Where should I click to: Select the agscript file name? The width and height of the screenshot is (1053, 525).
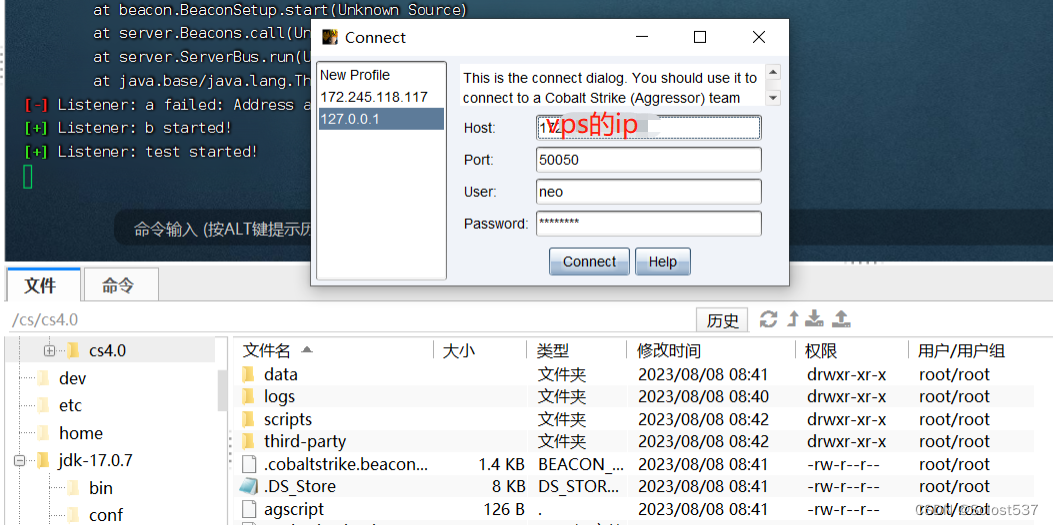click(294, 510)
